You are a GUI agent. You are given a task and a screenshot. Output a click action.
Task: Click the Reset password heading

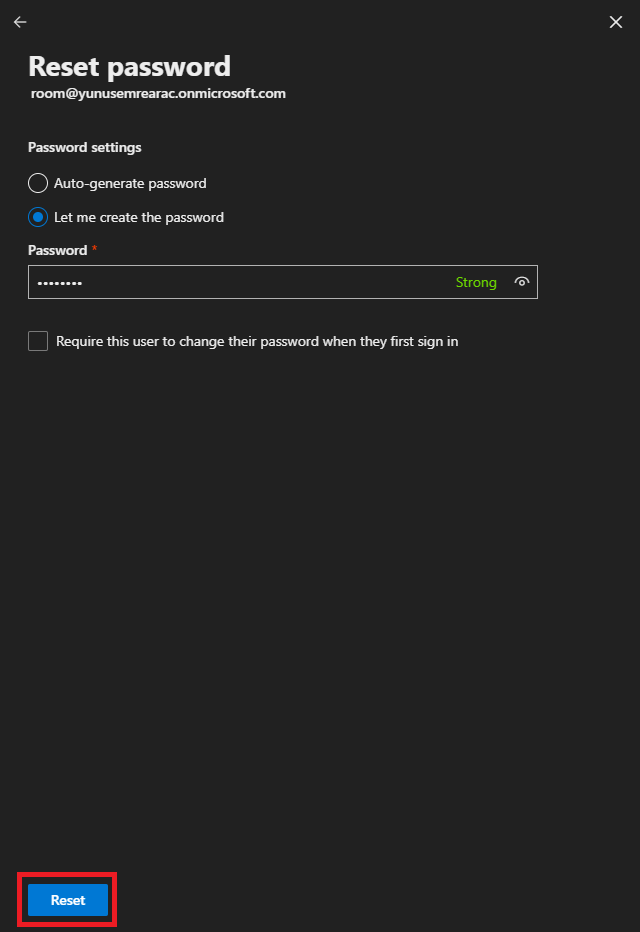[x=129, y=66]
